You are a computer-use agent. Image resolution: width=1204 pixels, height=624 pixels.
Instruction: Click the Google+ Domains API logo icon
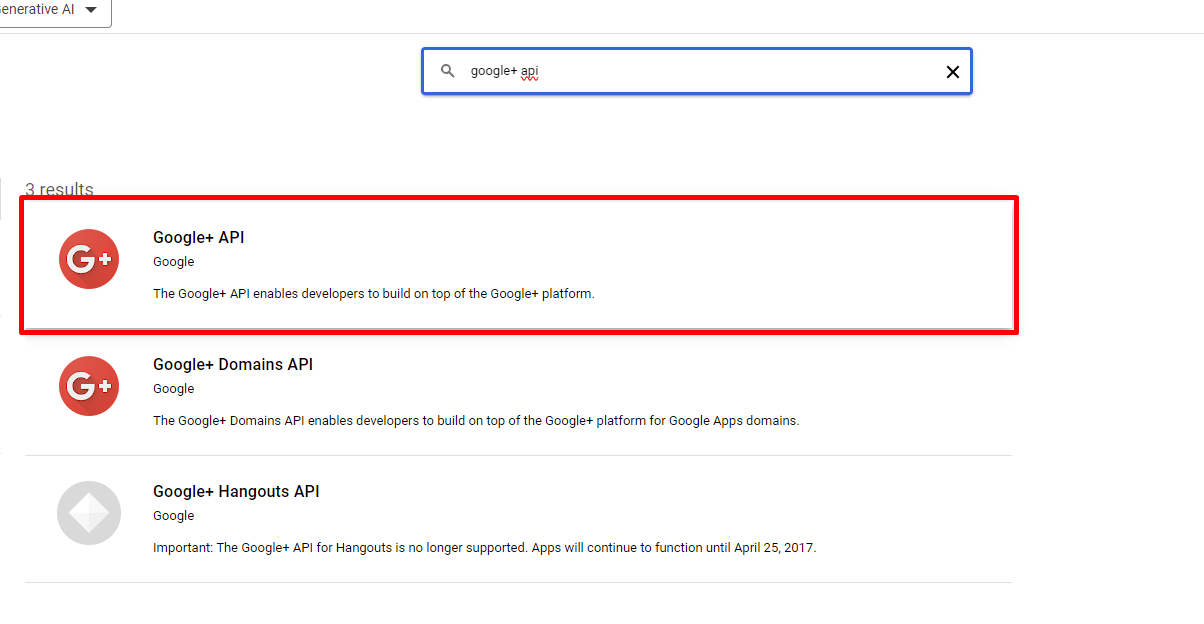click(89, 386)
